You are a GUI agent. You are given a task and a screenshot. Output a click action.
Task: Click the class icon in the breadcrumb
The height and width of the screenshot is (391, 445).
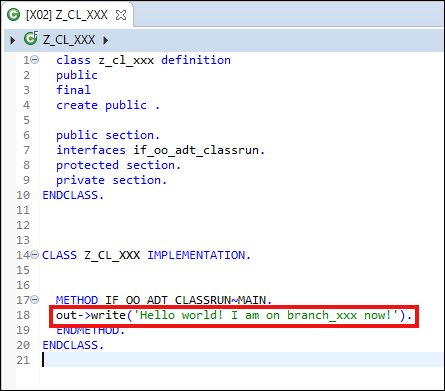31,39
